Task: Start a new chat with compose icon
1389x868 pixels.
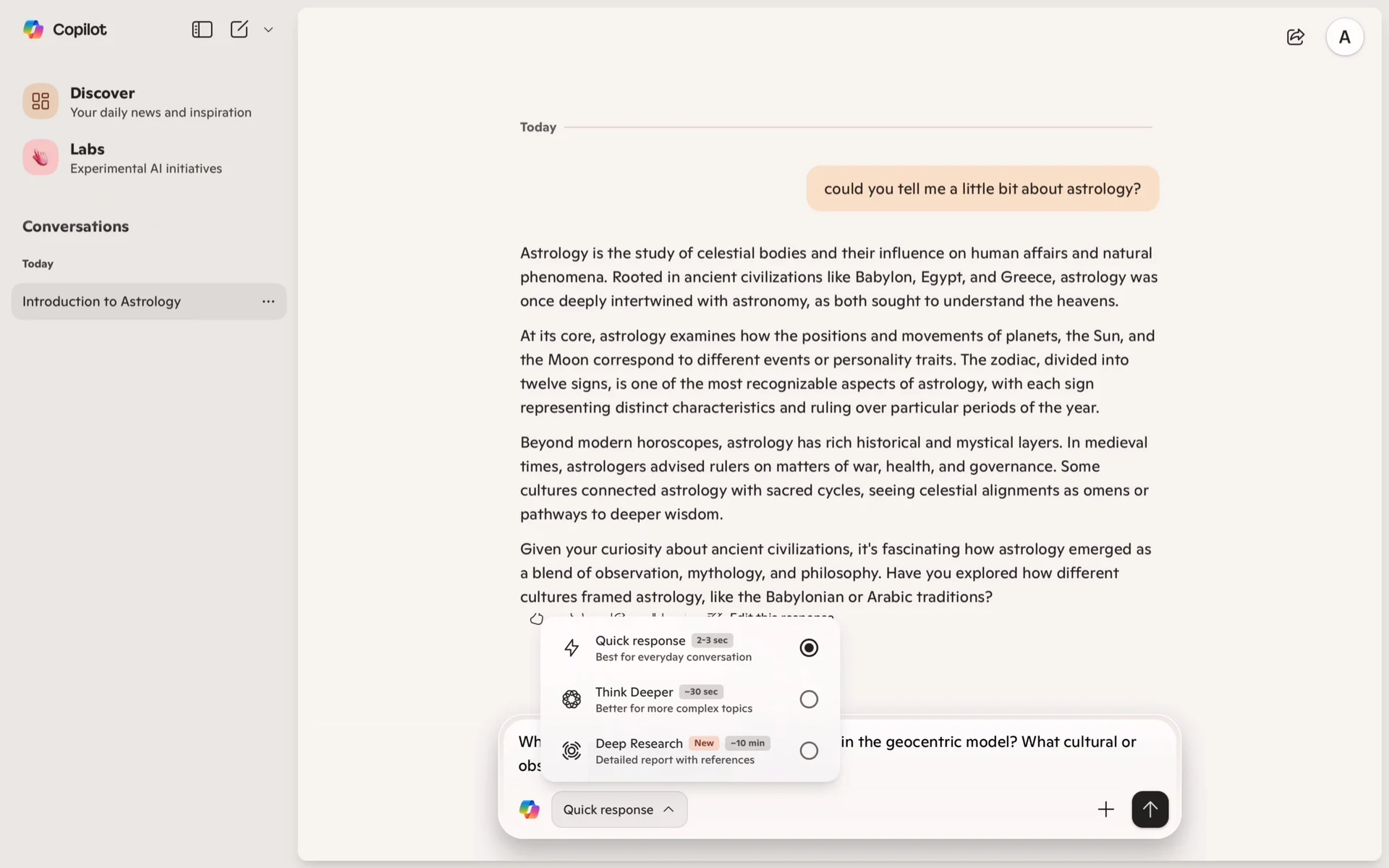Action: pos(239,30)
